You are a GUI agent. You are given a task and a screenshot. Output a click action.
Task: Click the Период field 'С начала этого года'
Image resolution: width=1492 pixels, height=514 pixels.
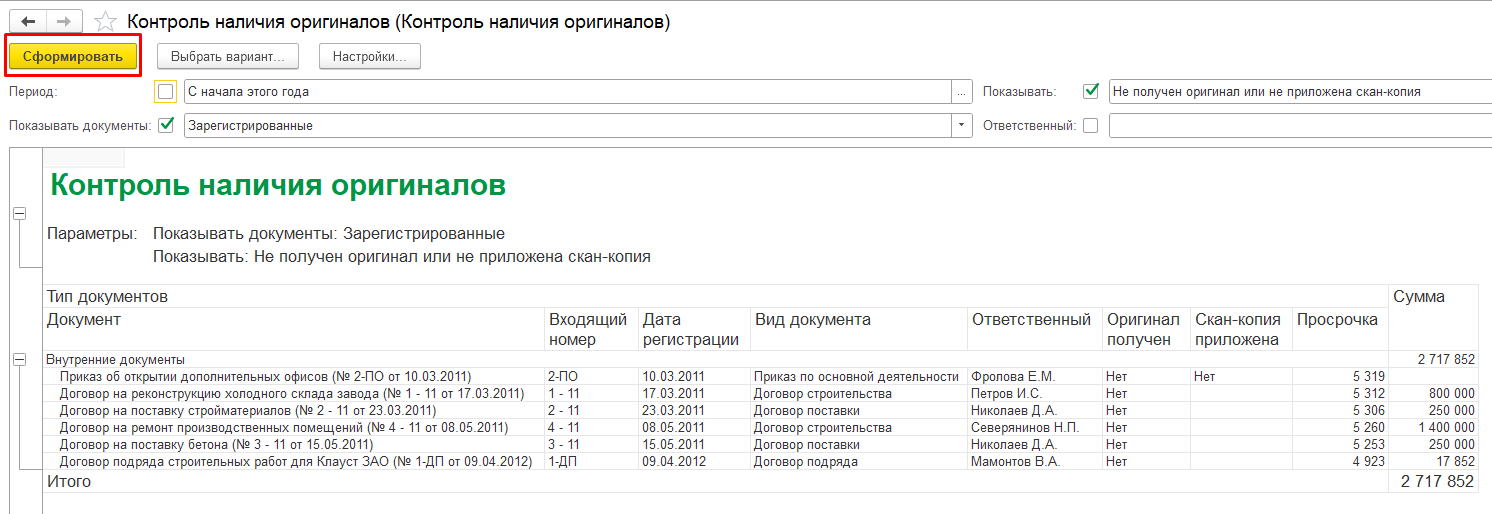567,92
